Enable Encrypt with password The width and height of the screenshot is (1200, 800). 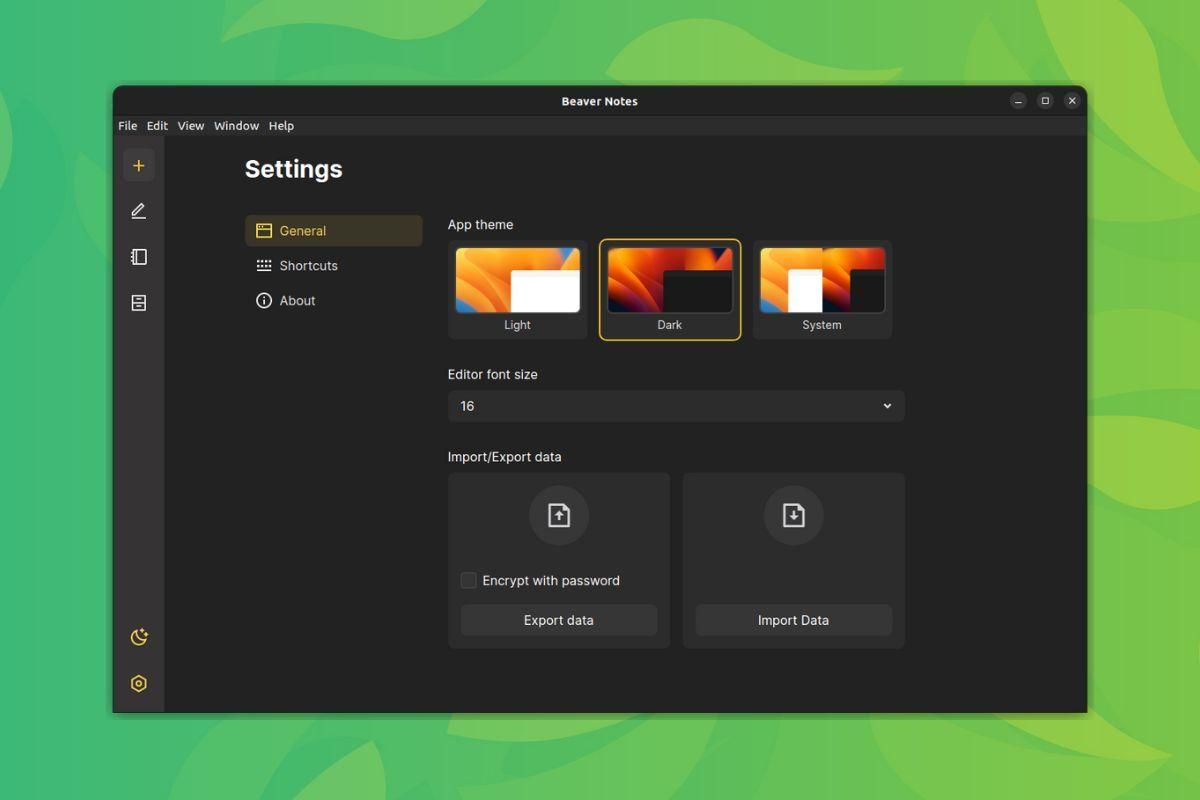pos(468,580)
